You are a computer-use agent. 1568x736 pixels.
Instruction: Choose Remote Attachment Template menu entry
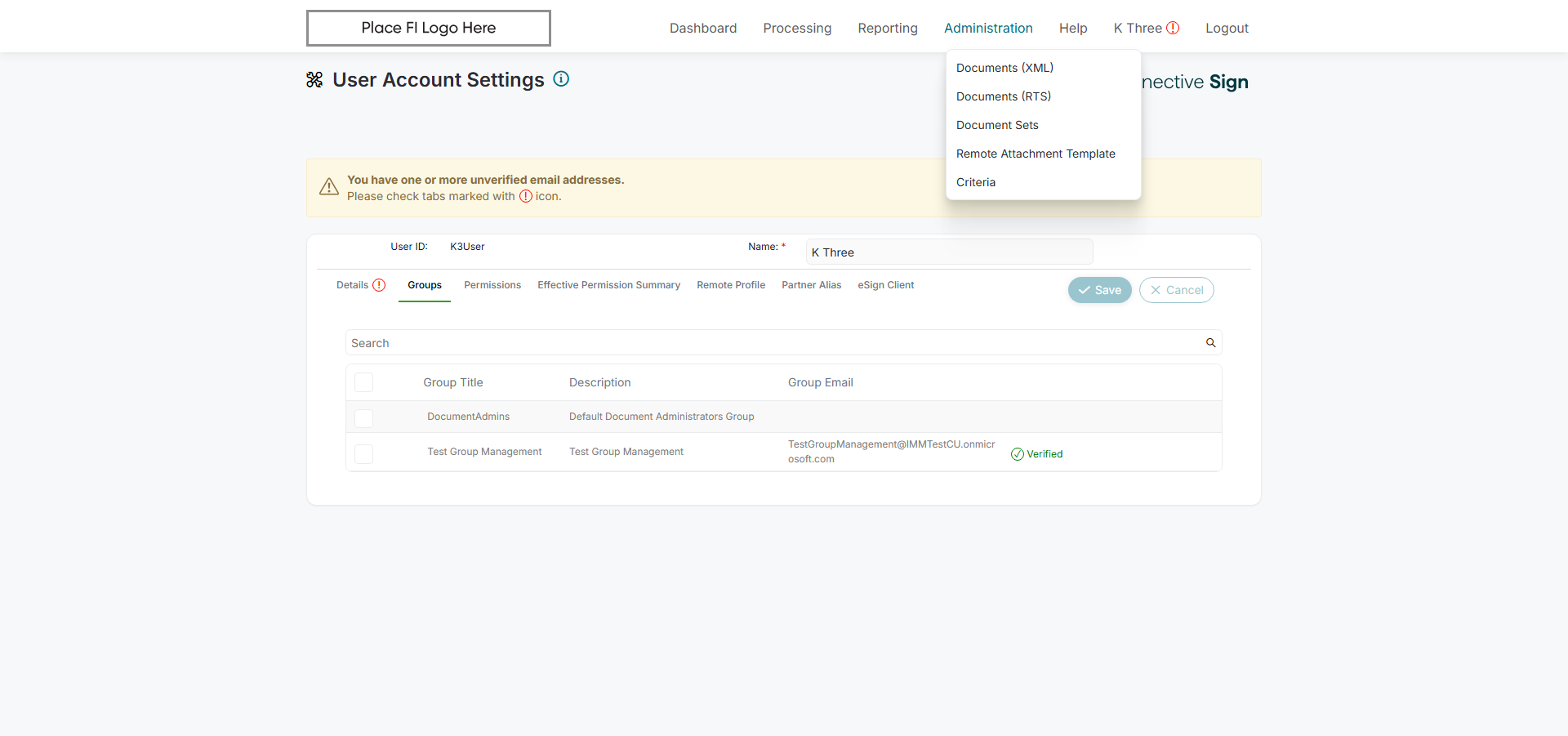[x=1036, y=154]
